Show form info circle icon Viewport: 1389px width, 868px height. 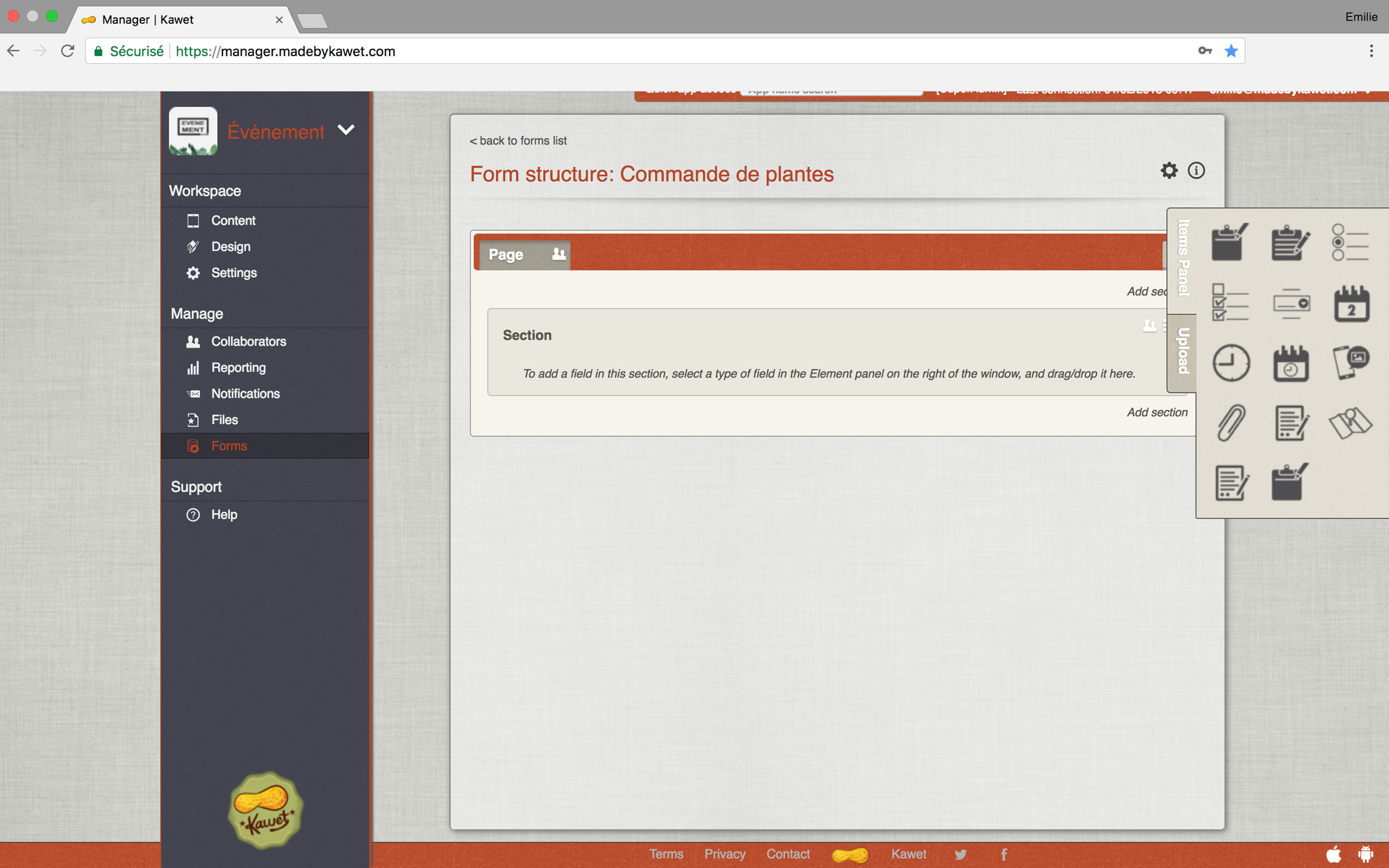[x=1196, y=171]
